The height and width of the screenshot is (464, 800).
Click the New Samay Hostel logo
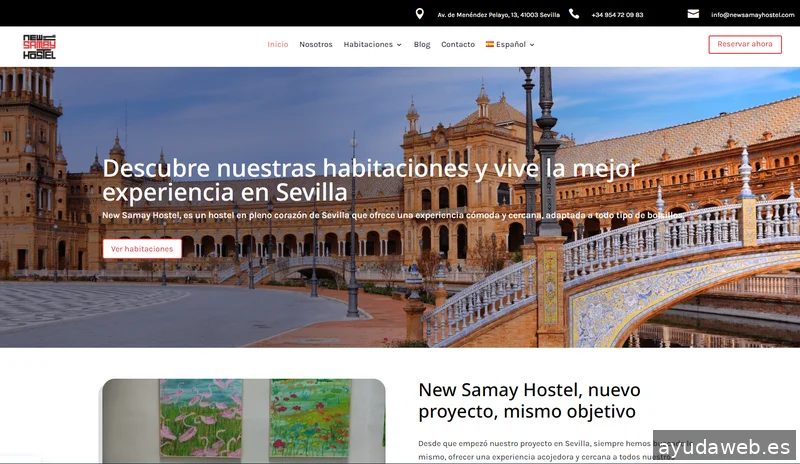(x=39, y=46)
